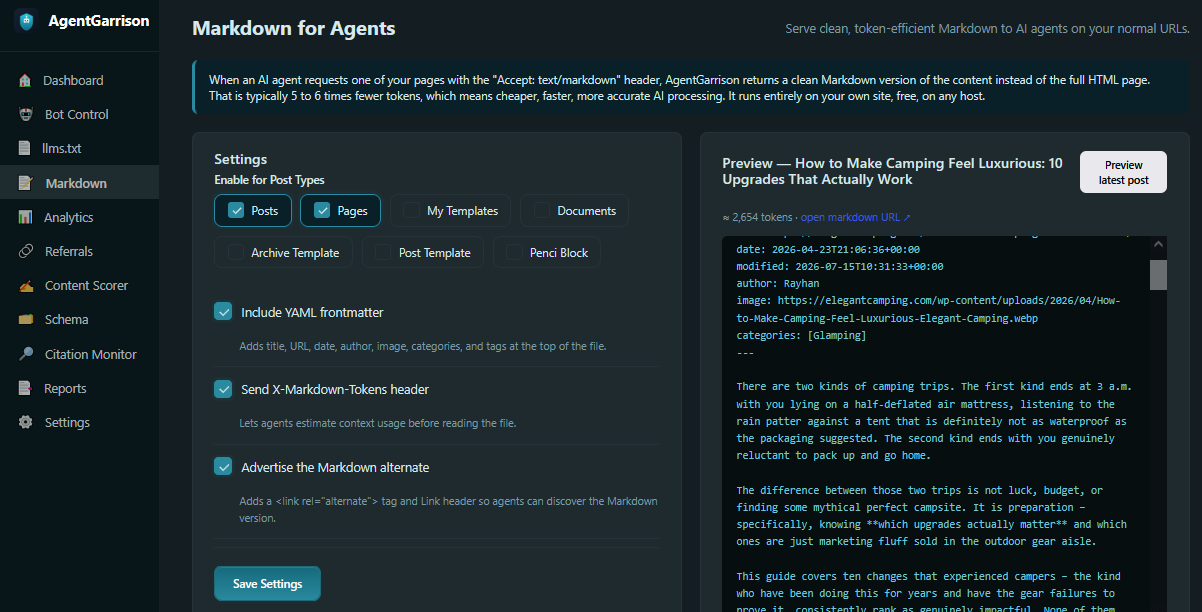Click the Markdown pencil-note icon in sidebar
1202x612 pixels.
point(25,183)
